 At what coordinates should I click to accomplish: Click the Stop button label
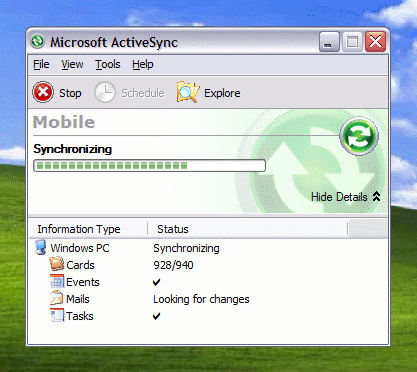click(70, 93)
